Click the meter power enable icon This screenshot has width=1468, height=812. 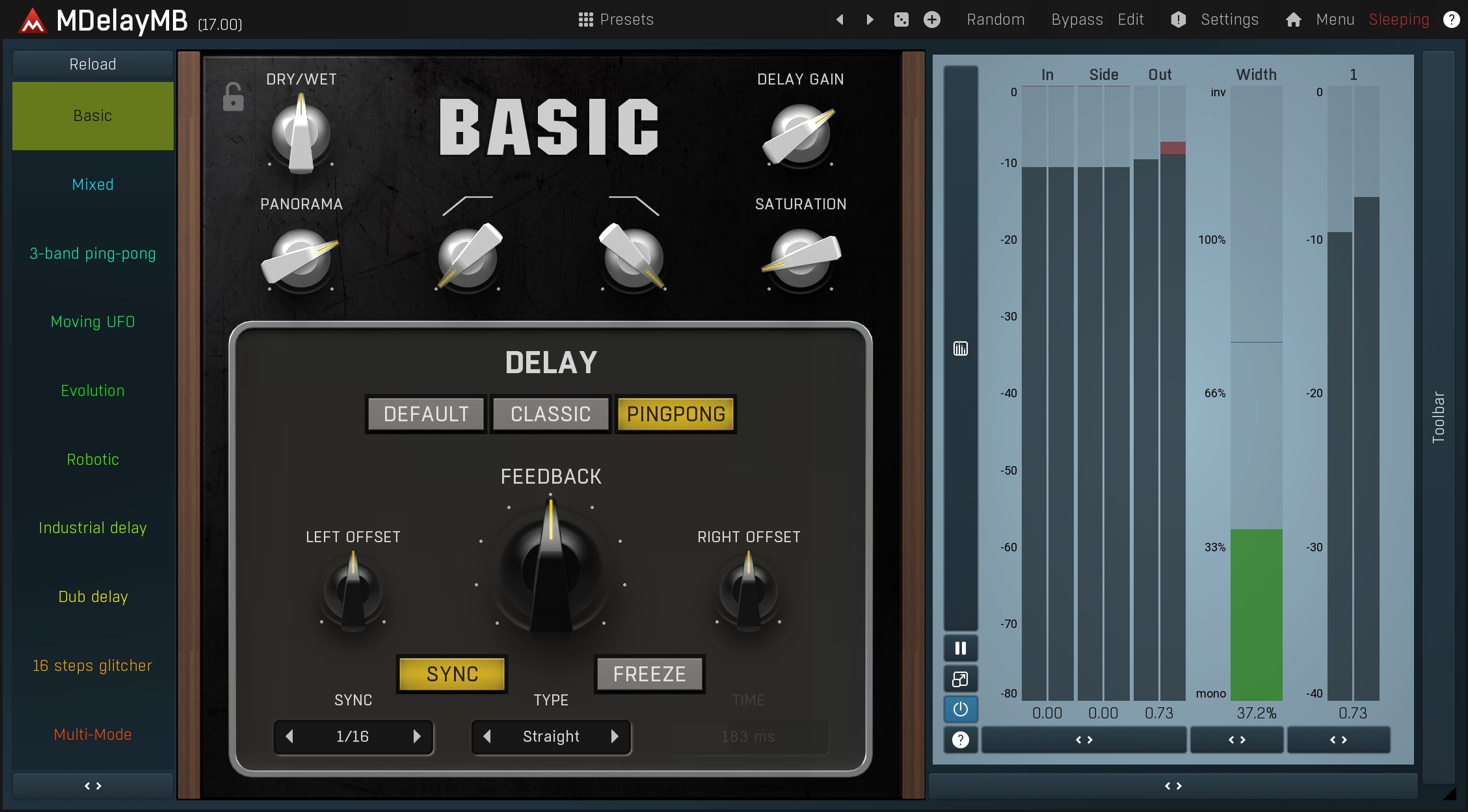(960, 709)
